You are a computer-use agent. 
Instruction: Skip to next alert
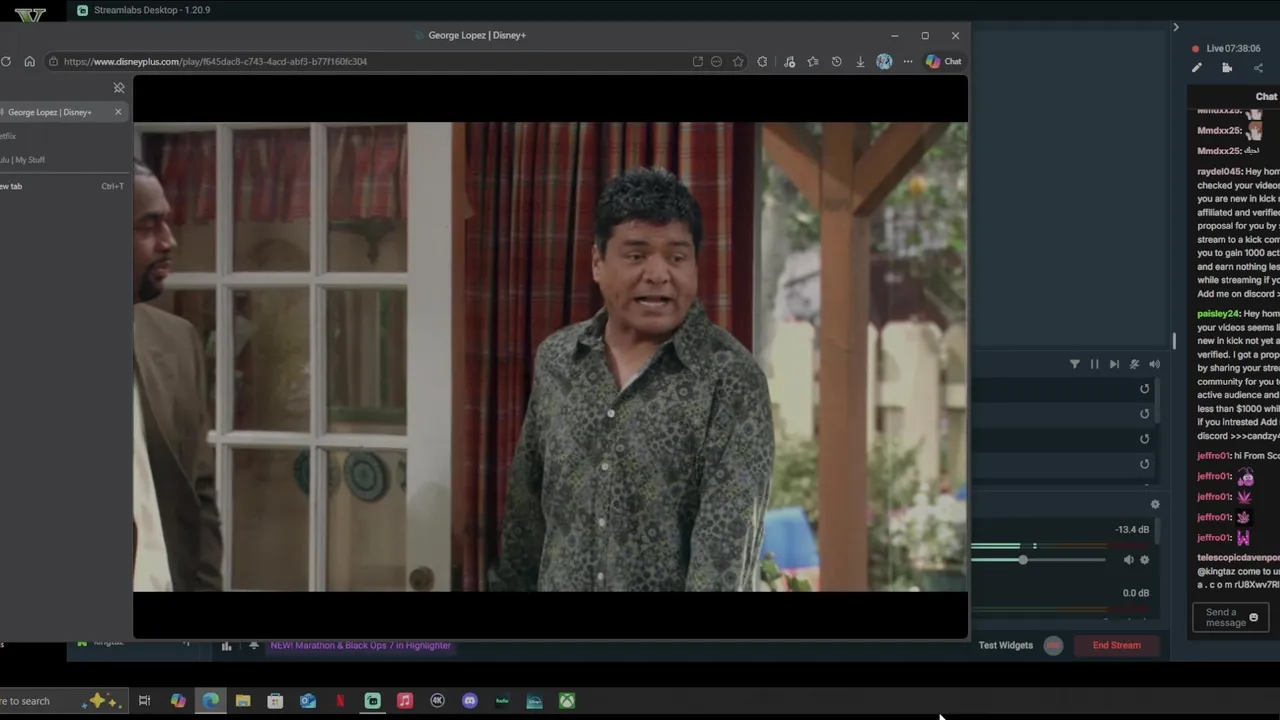[1114, 364]
